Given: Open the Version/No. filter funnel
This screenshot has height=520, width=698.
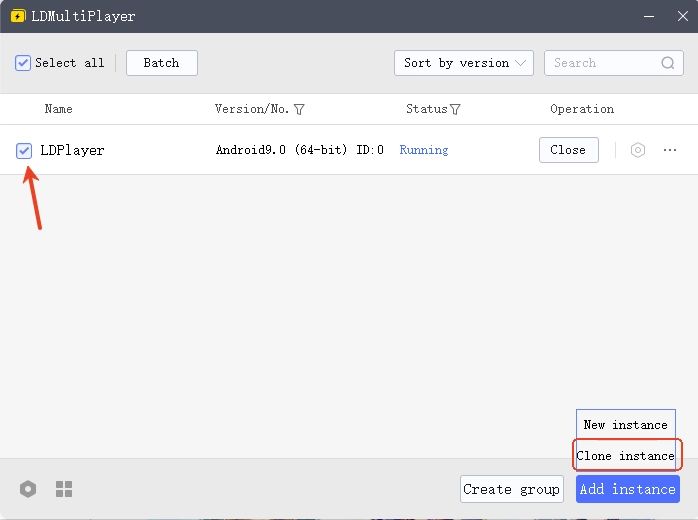Looking at the screenshot, I should (x=299, y=109).
